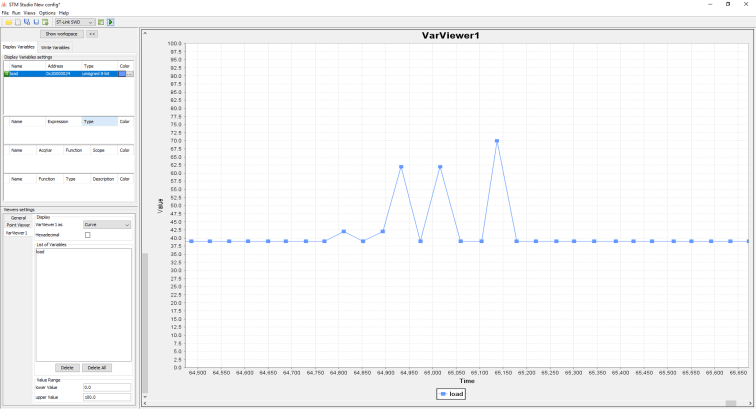Click the green icon beside load variable
Viewport: 756px width, 409px height.
coord(6,74)
